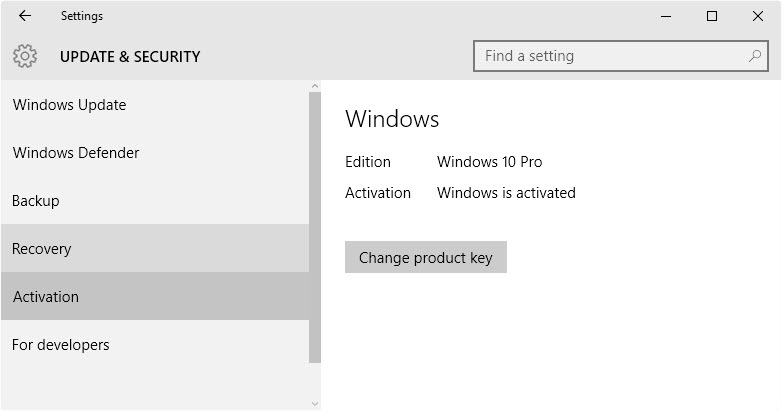Viewport: 782px width, 411px height.
Task: Click the search magnifier icon
Action: pyautogui.click(x=755, y=56)
